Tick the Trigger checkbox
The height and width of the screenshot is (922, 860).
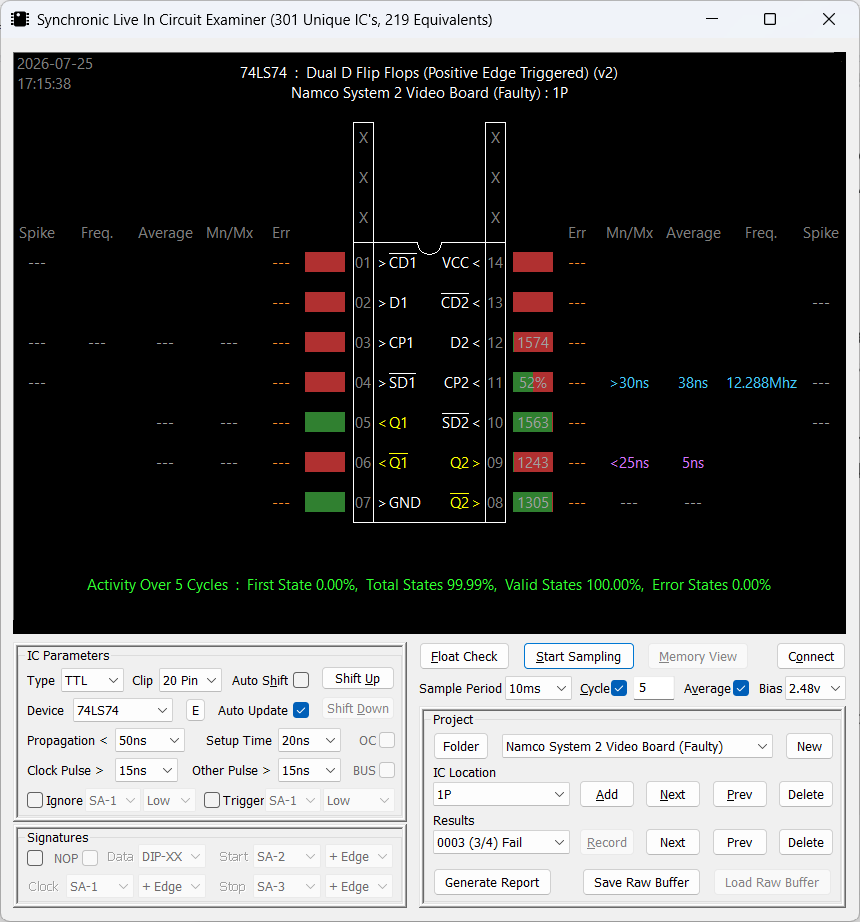(x=212, y=800)
